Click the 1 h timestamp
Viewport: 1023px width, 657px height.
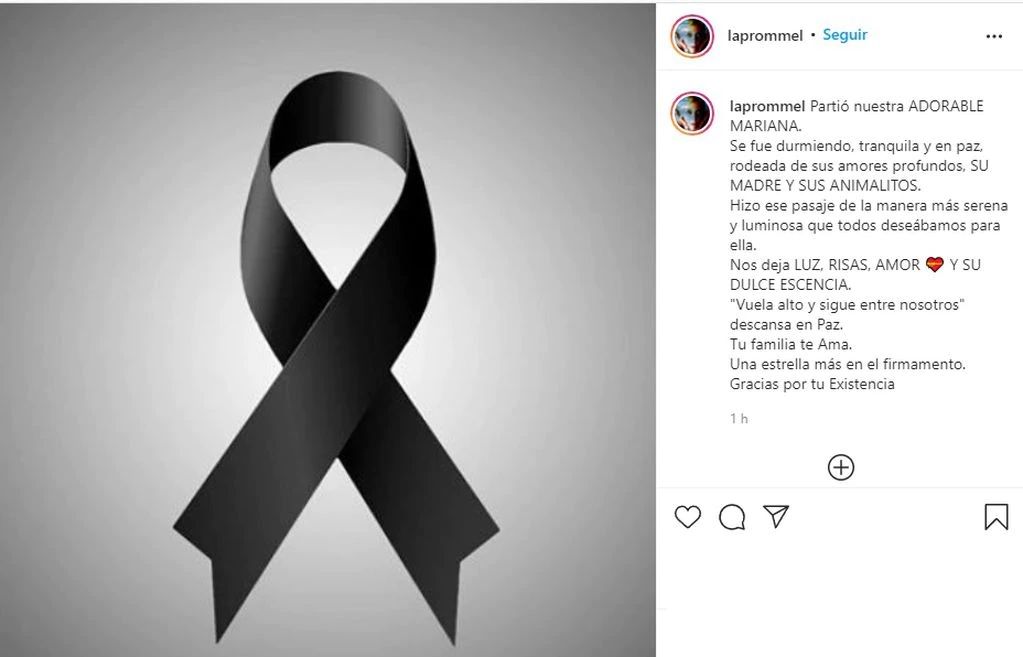click(x=739, y=418)
